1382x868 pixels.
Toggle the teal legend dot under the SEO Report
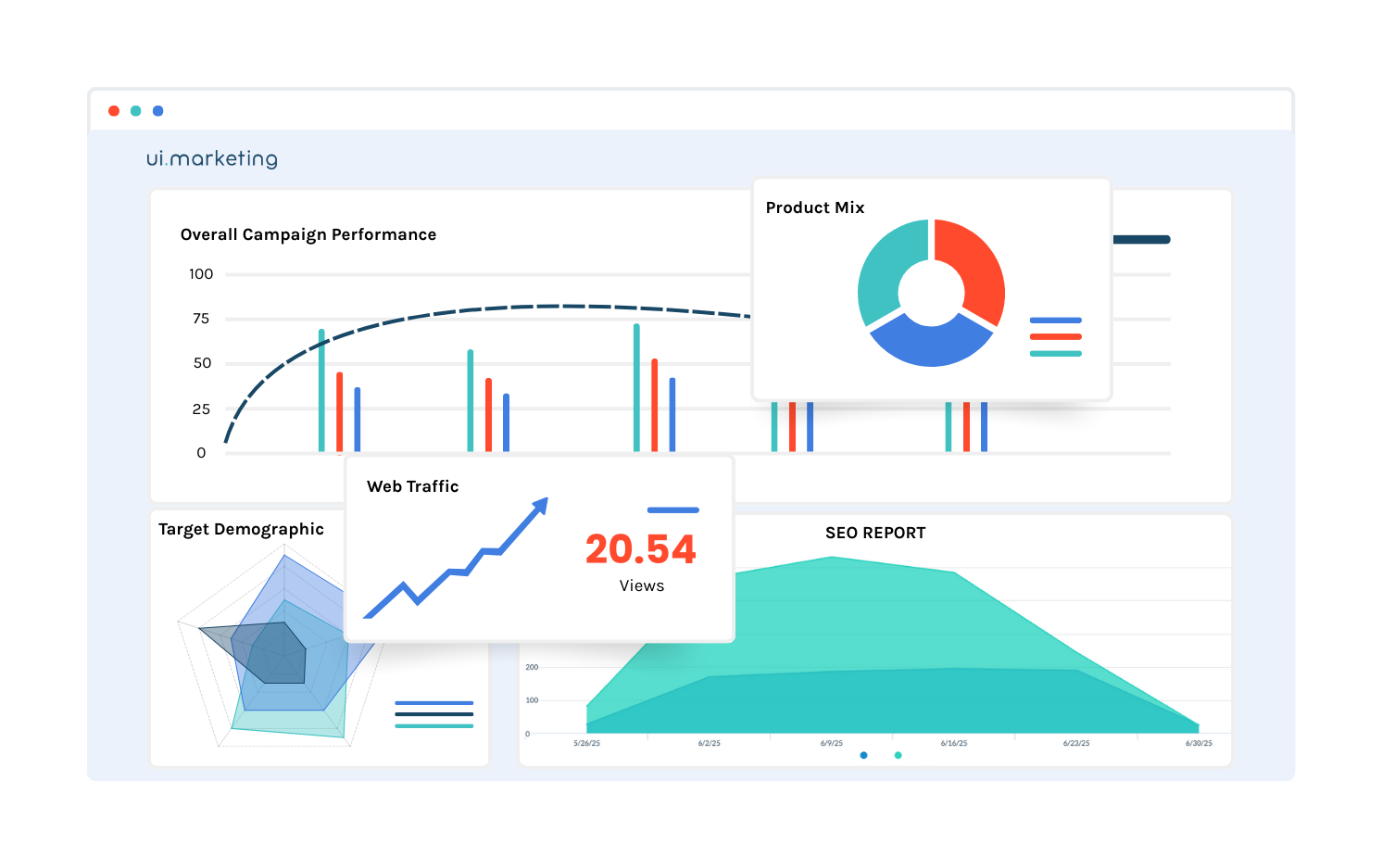pyautogui.click(x=898, y=756)
